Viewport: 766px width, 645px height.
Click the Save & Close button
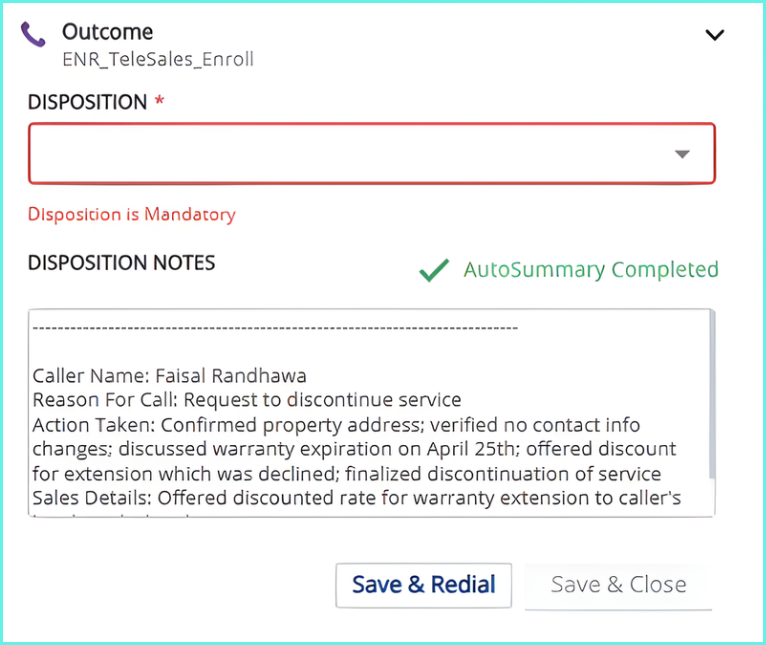pyautogui.click(x=618, y=585)
